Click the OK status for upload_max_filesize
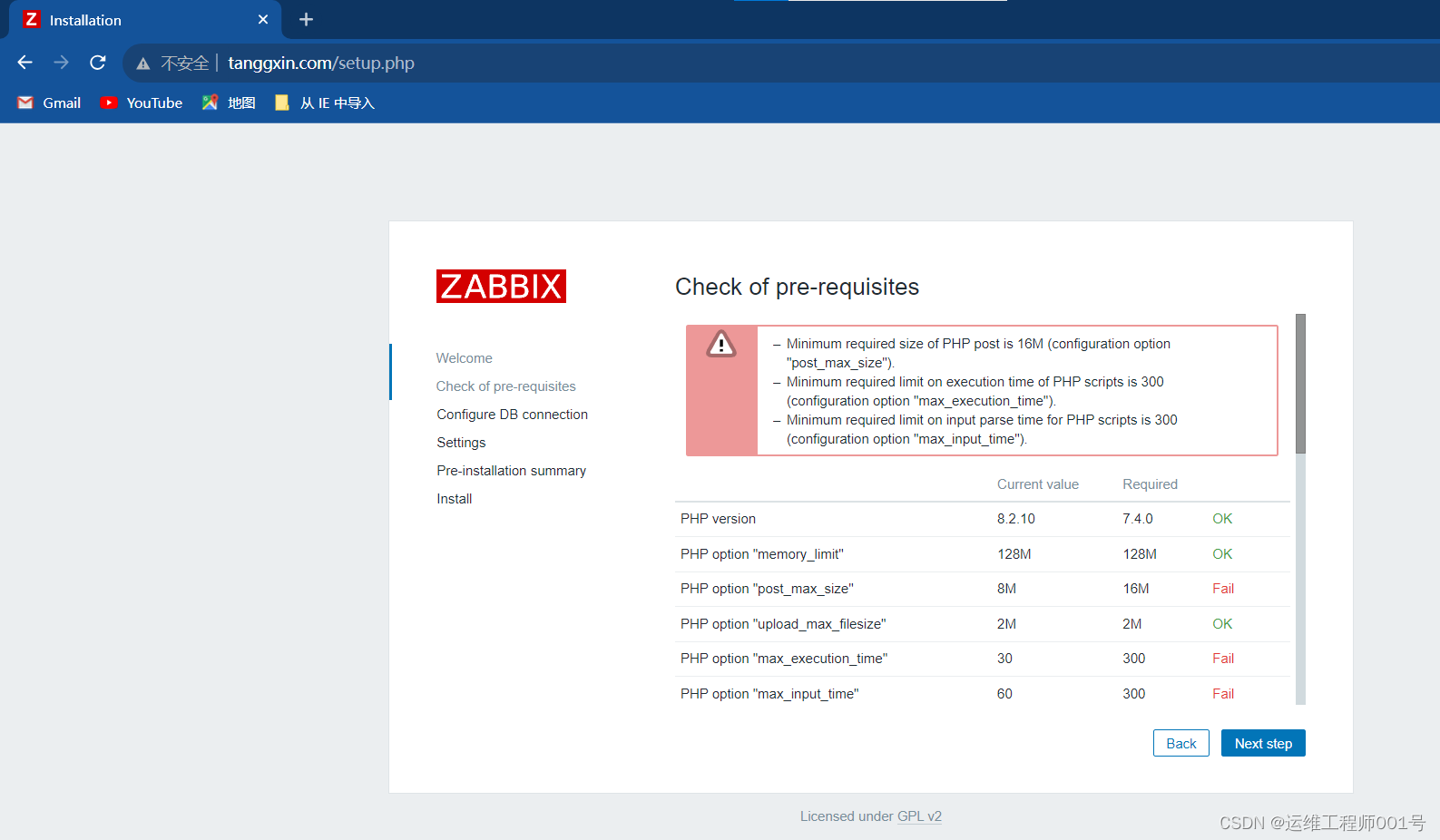Image resolution: width=1440 pixels, height=840 pixels. (1222, 624)
